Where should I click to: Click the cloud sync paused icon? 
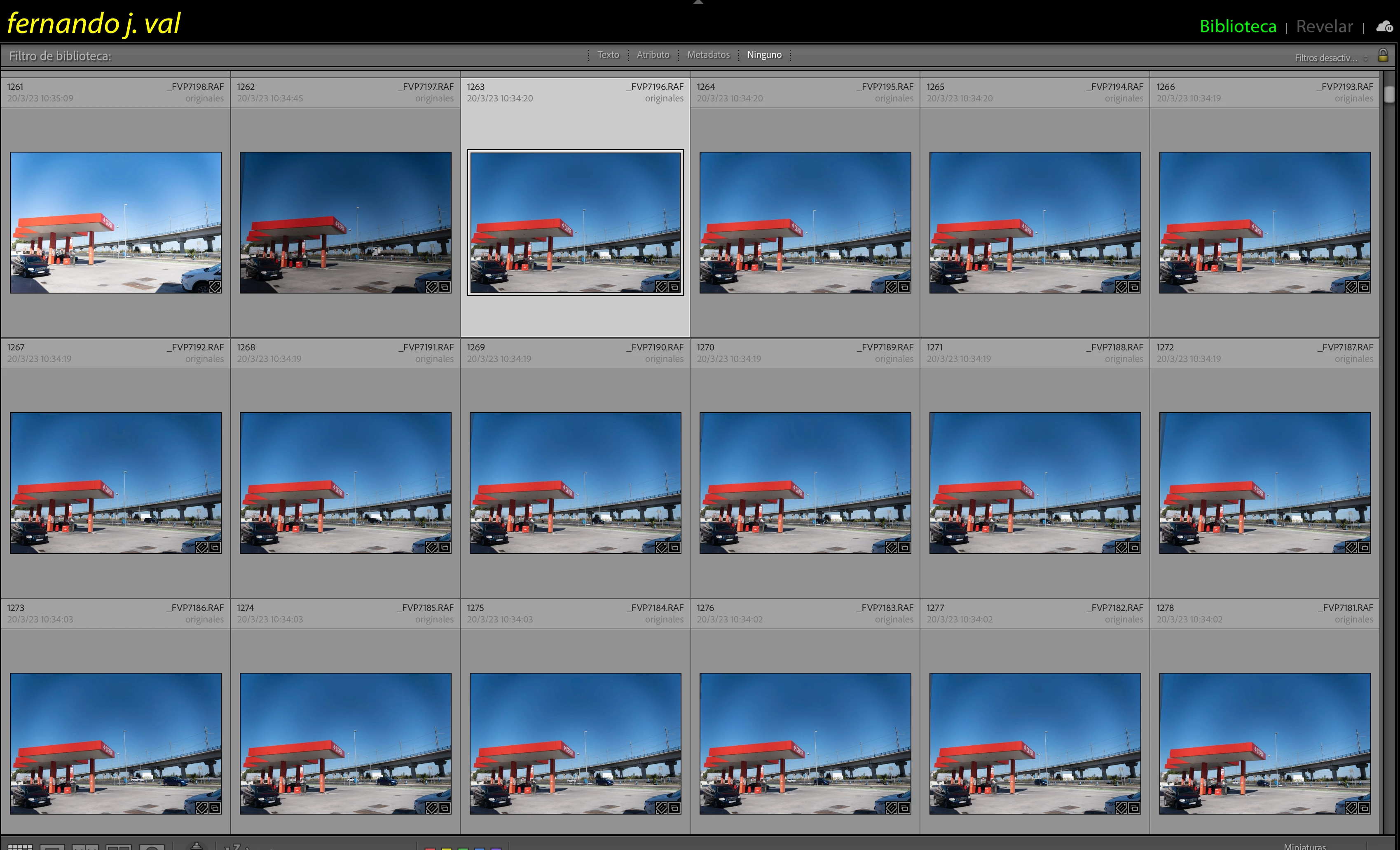point(1384,26)
